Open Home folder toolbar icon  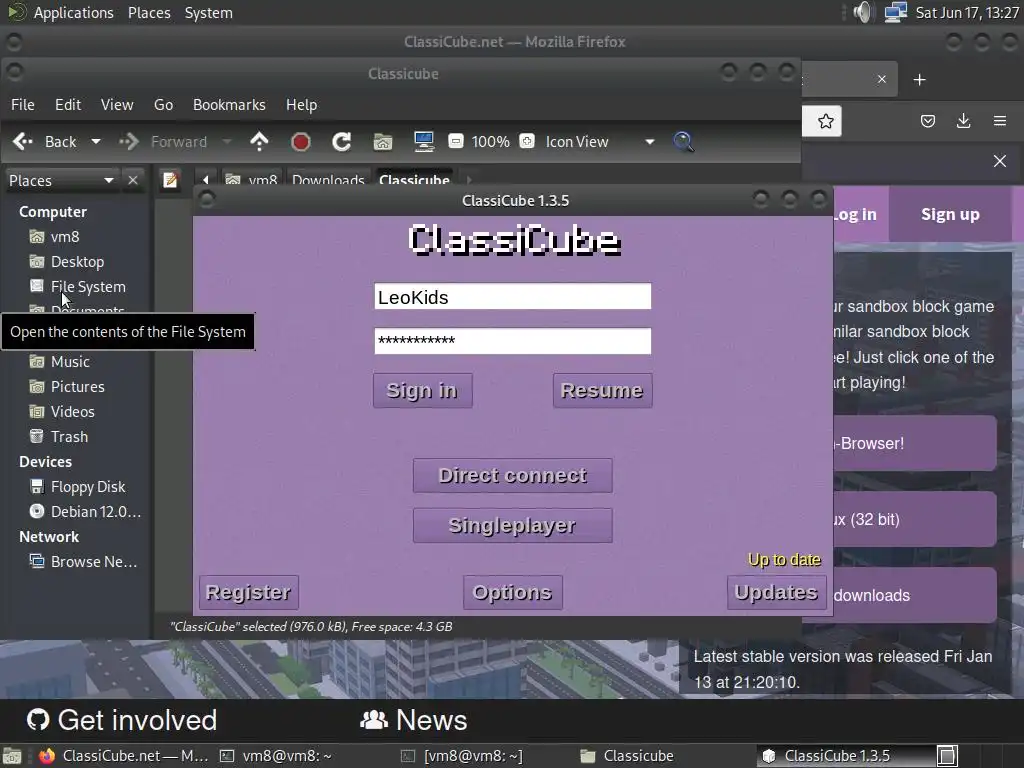[383, 142]
